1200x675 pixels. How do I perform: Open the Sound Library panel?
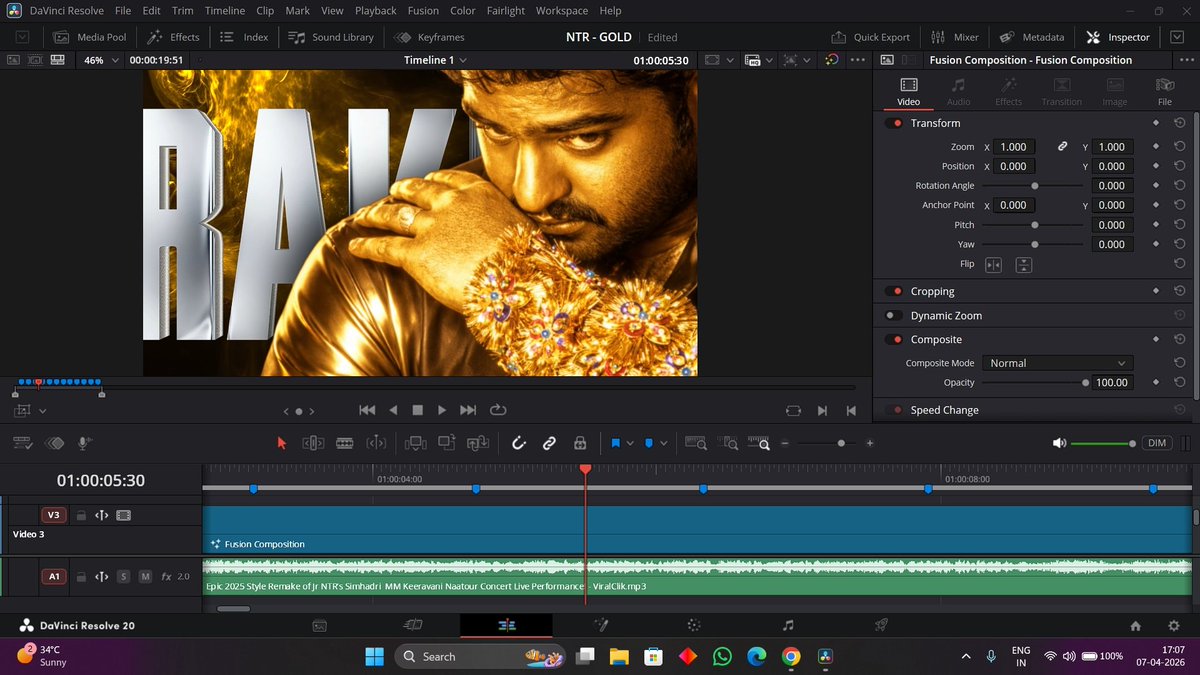330,37
